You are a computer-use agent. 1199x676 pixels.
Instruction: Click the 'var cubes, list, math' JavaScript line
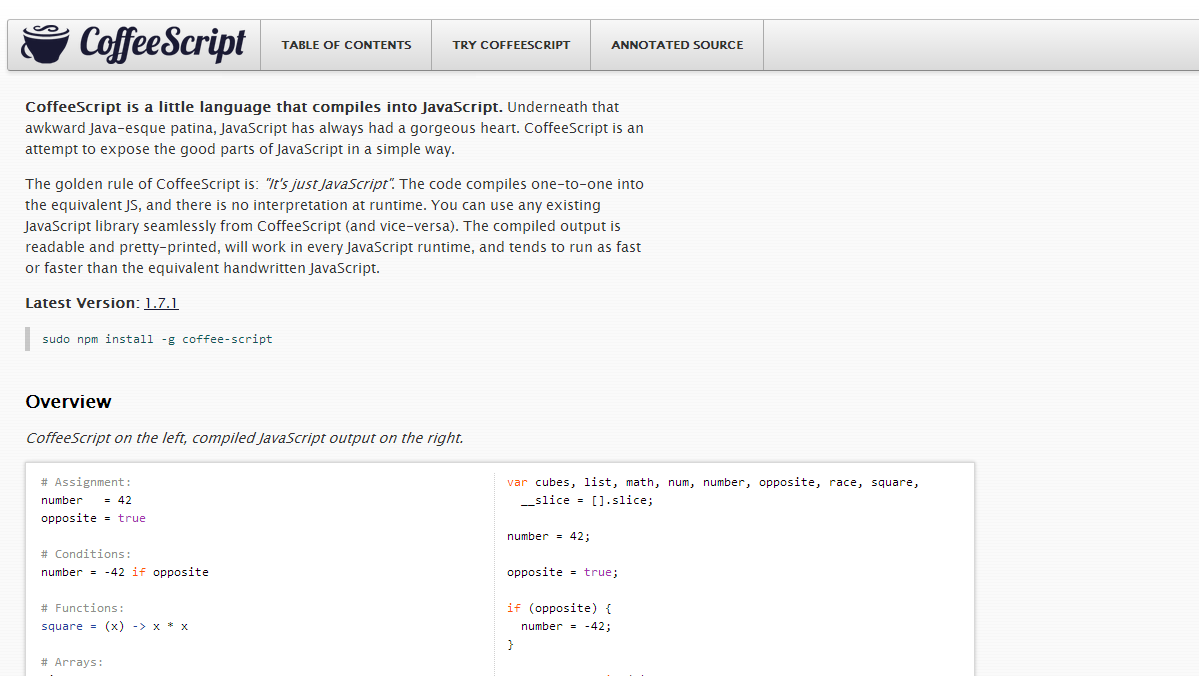[x=713, y=483]
